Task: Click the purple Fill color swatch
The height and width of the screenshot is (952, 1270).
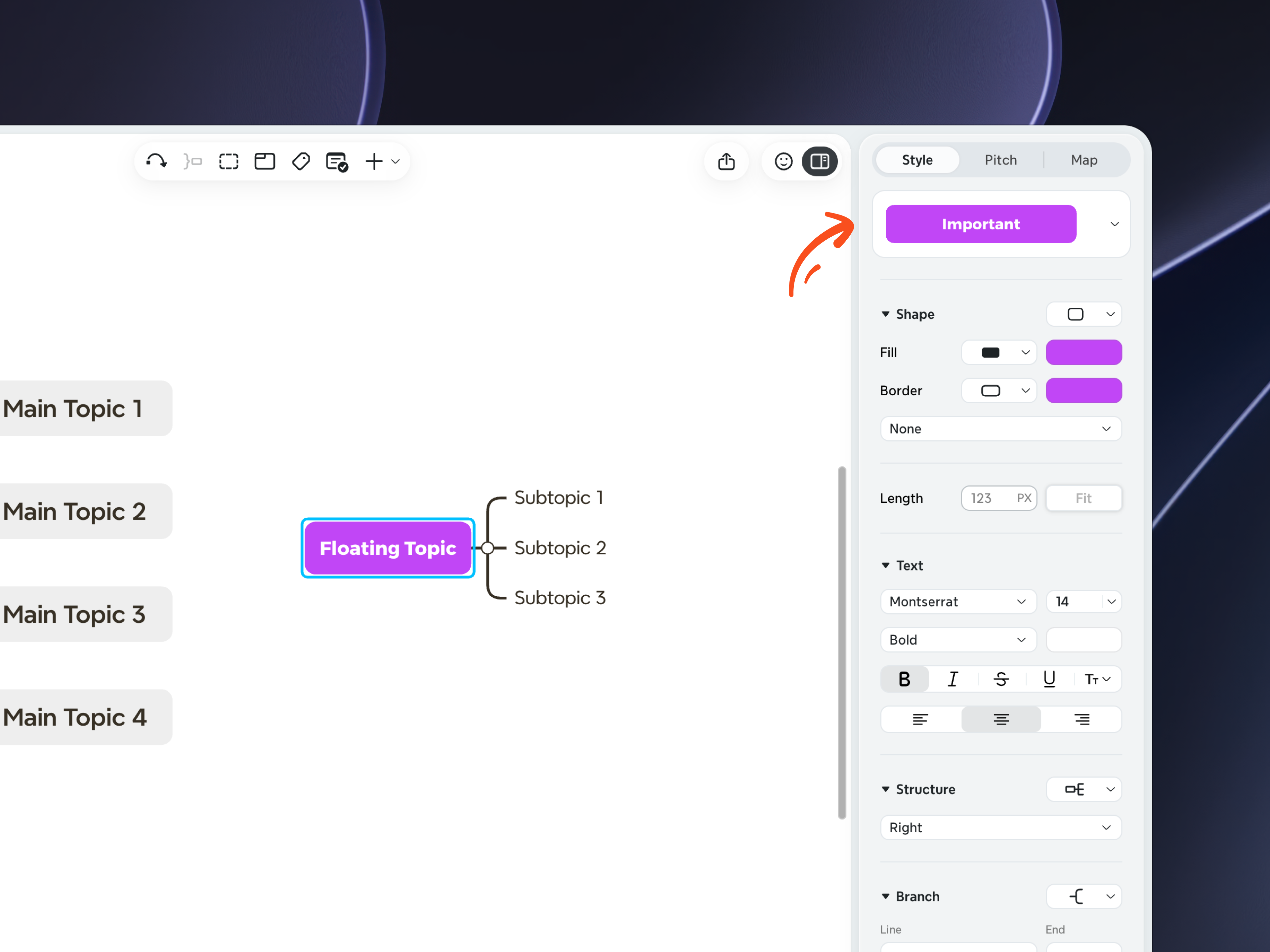Action: coord(1084,352)
